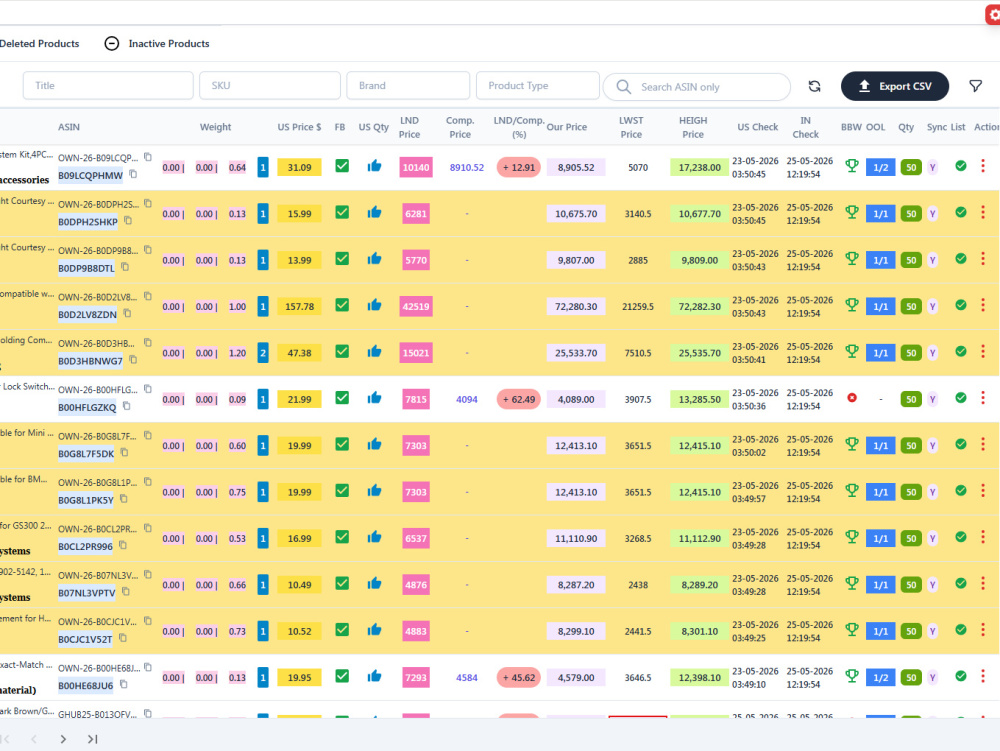This screenshot has width=1000, height=751.
Task: Click BBW trophy icon for B0DP9B8DTL
Action: pos(851,259)
